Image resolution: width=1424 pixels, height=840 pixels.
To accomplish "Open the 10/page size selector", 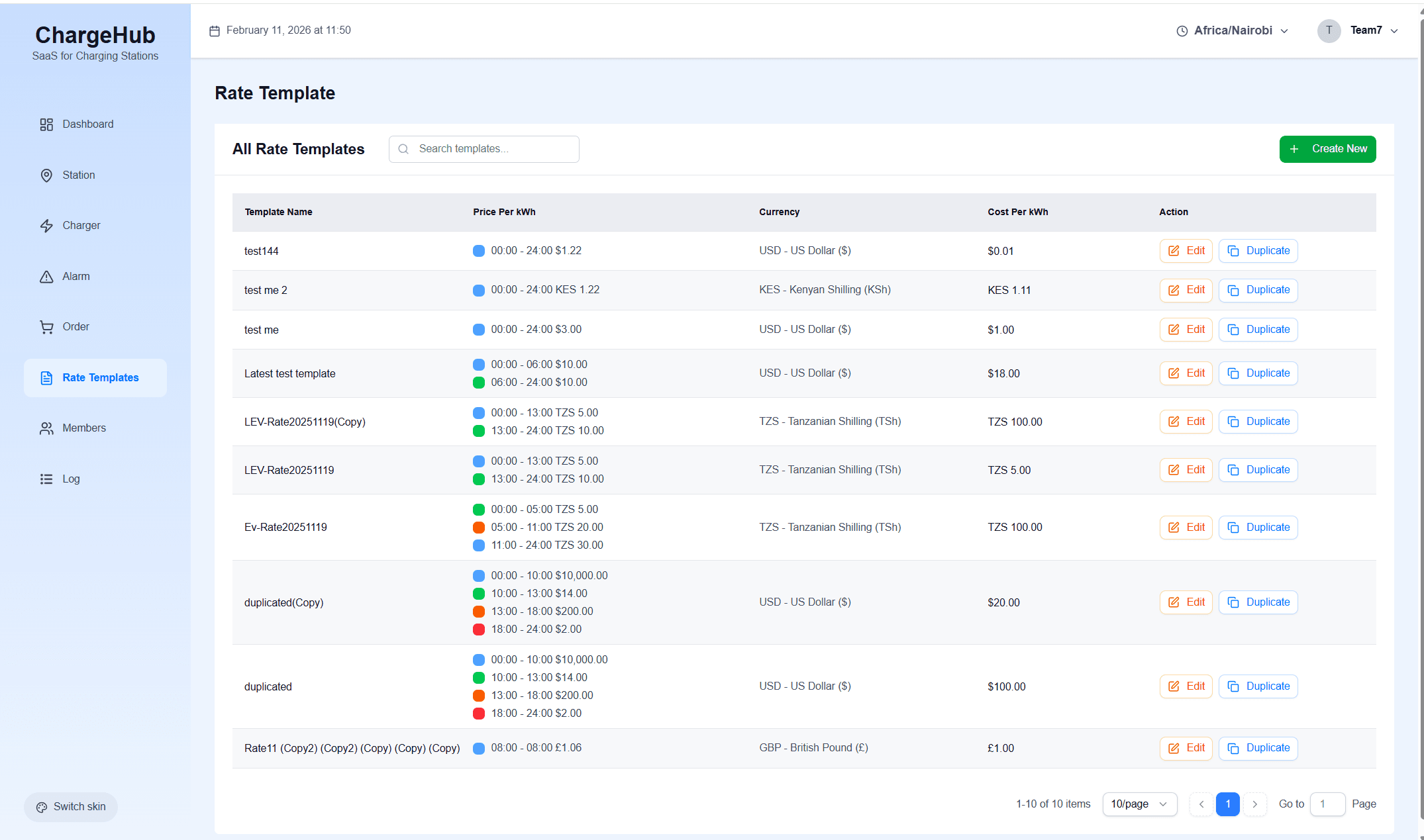I will (1139, 804).
